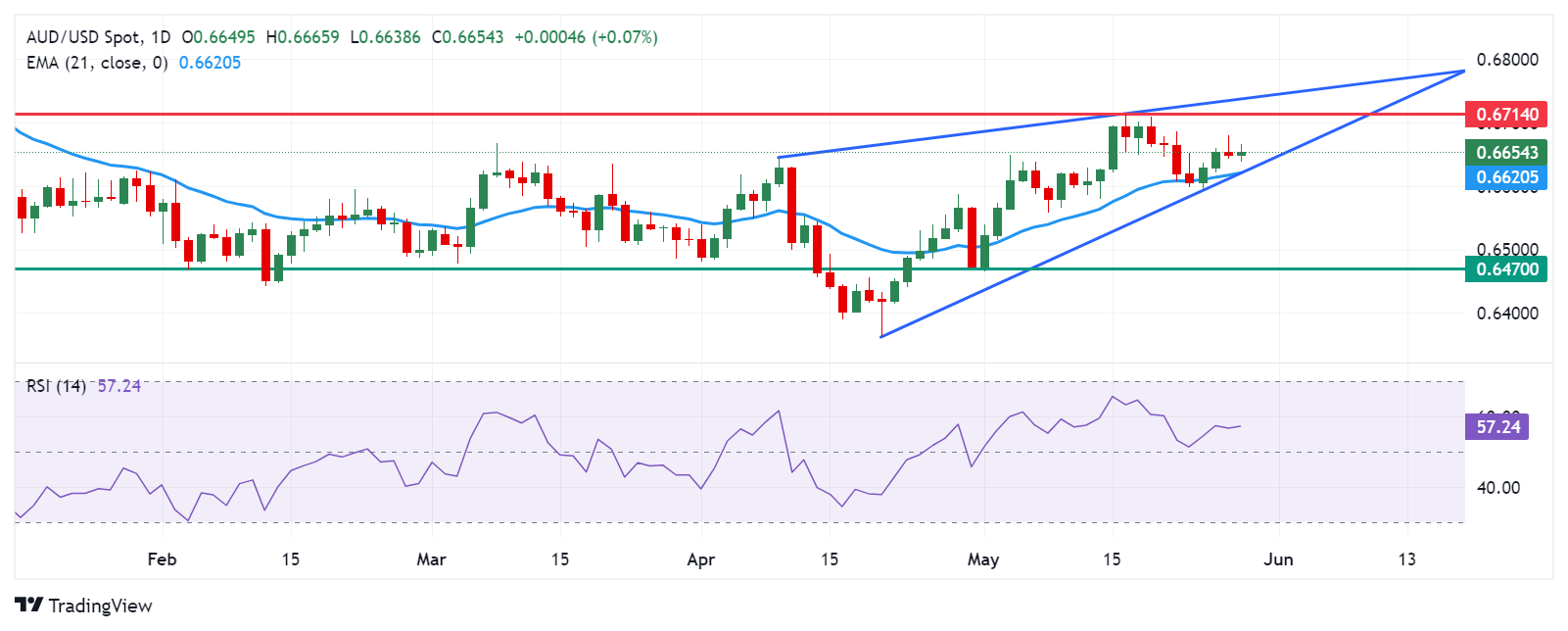Click the 0.64000 price axis label
Viewport: 1568px width, 631px height.
coord(1507,314)
